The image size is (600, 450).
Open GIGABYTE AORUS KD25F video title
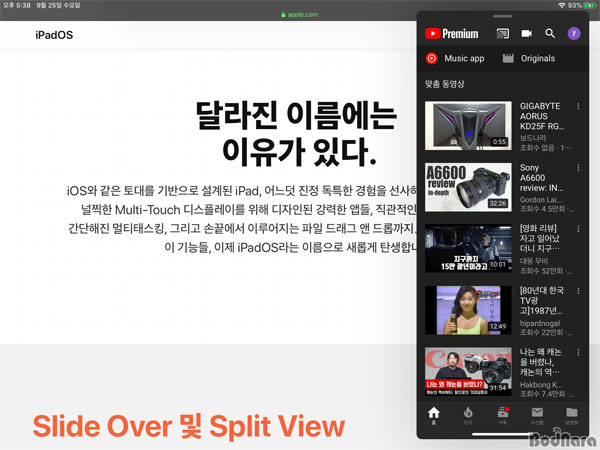[542, 116]
